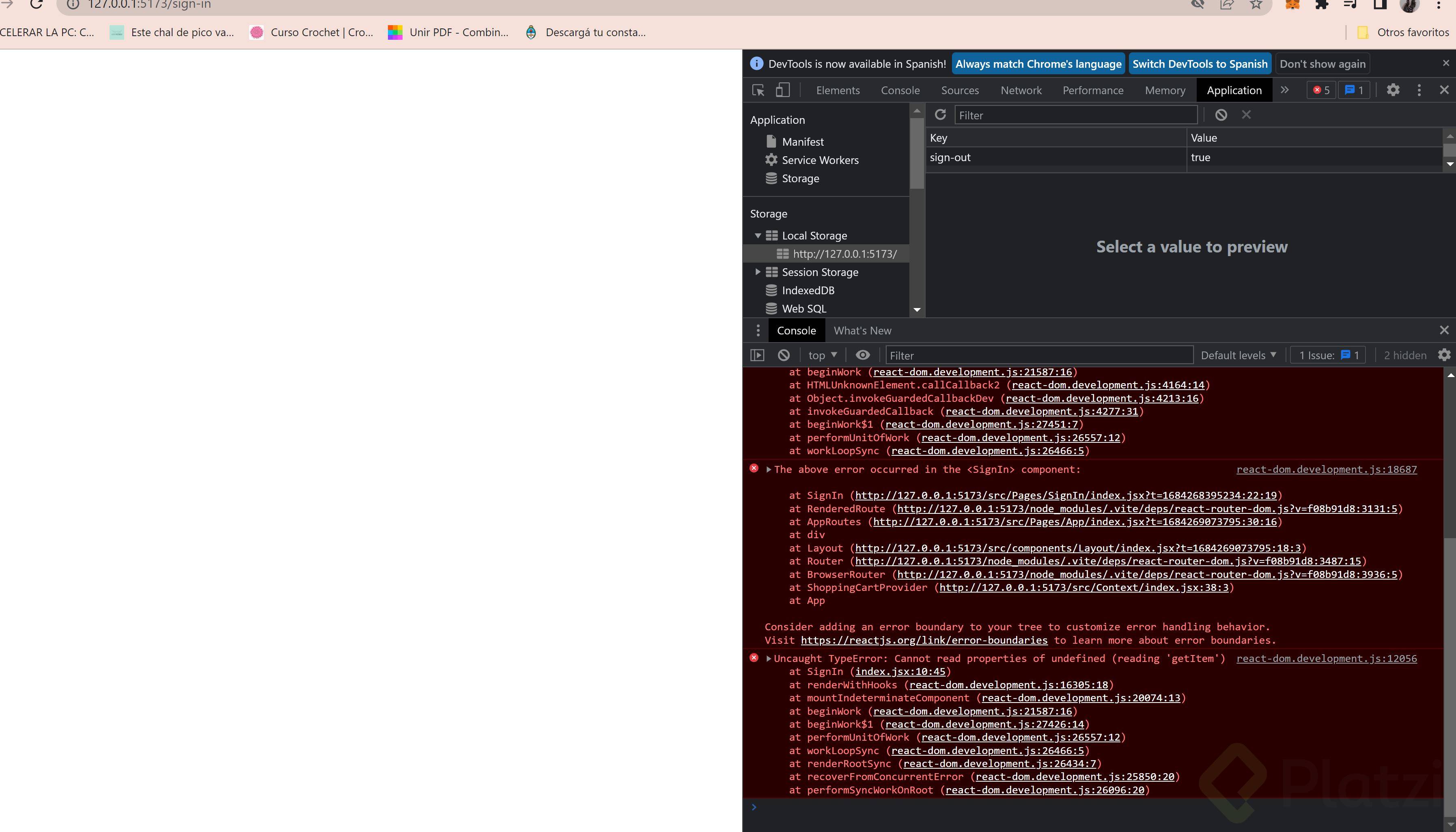Refresh the local storage items
Screen dimensions: 1456x832
(x=940, y=115)
